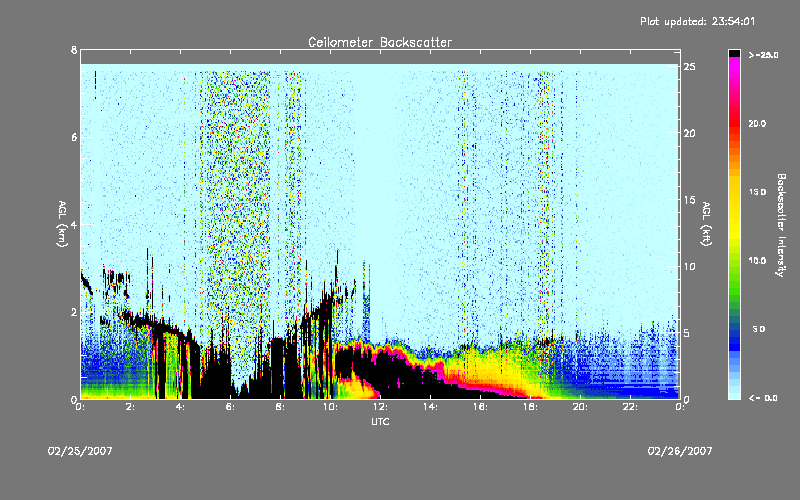Click the '10.0' colorbar label

tap(758, 261)
